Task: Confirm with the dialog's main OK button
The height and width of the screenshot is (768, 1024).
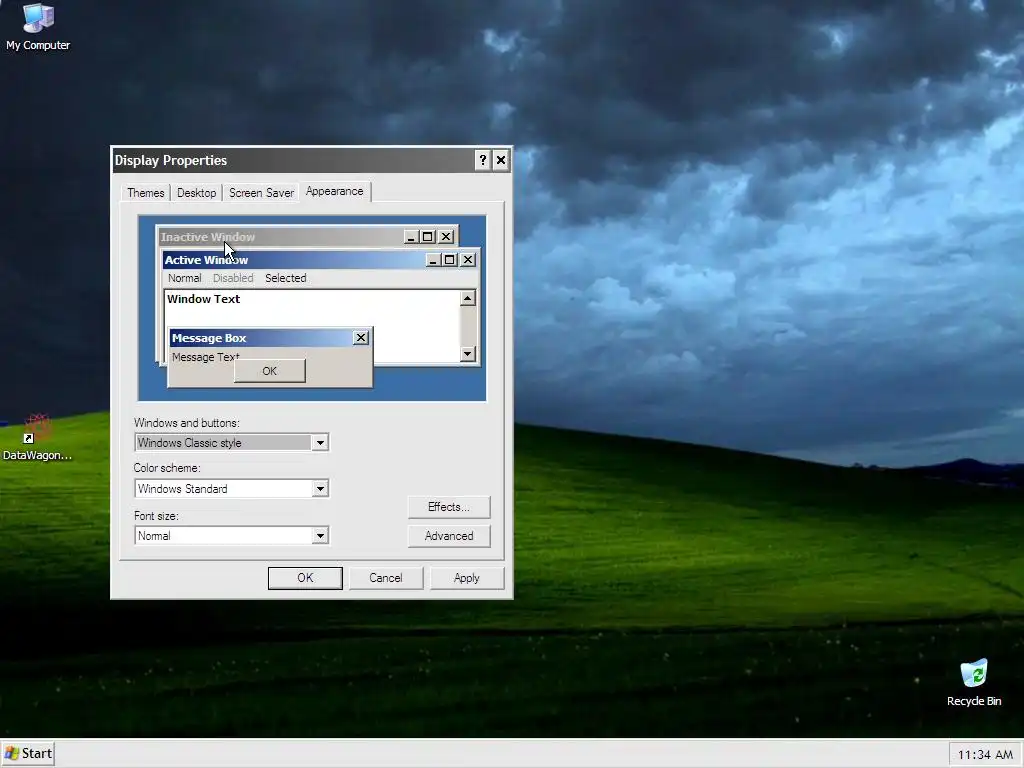Action: [305, 578]
